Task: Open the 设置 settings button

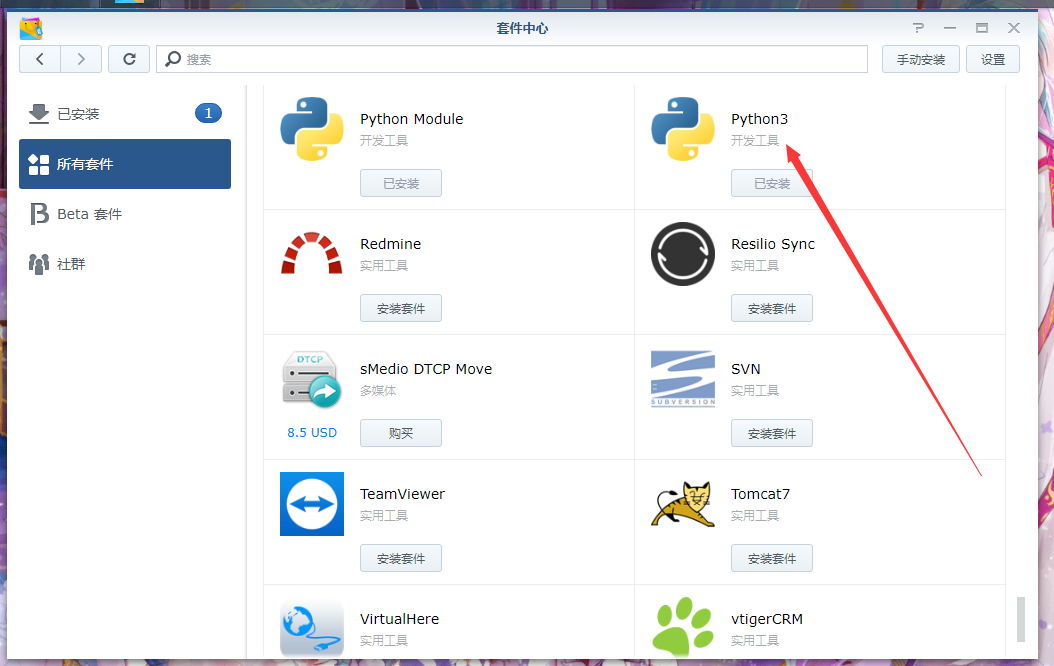Action: [992, 59]
